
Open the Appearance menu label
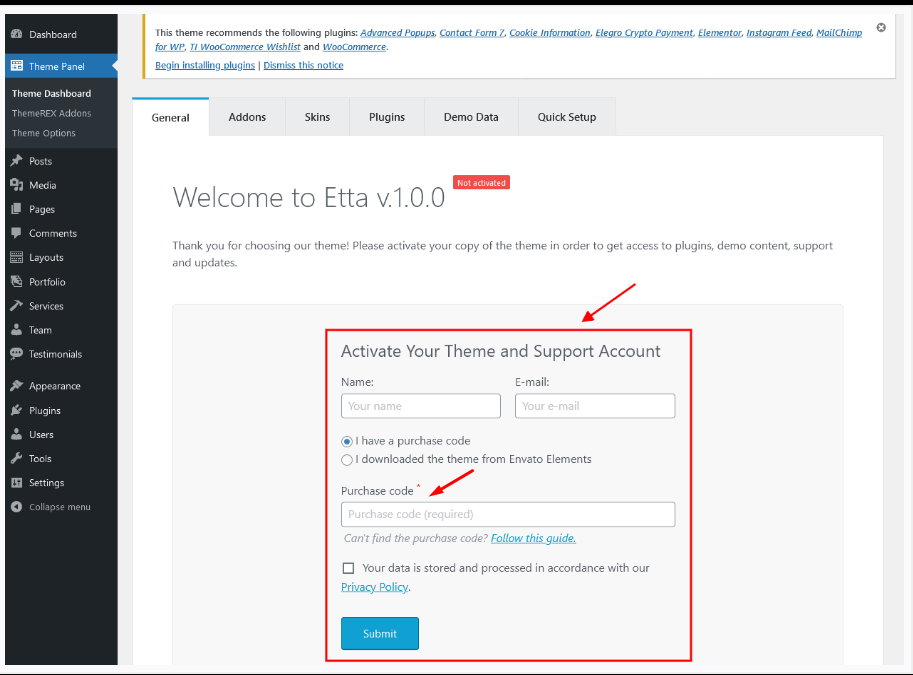(55, 386)
